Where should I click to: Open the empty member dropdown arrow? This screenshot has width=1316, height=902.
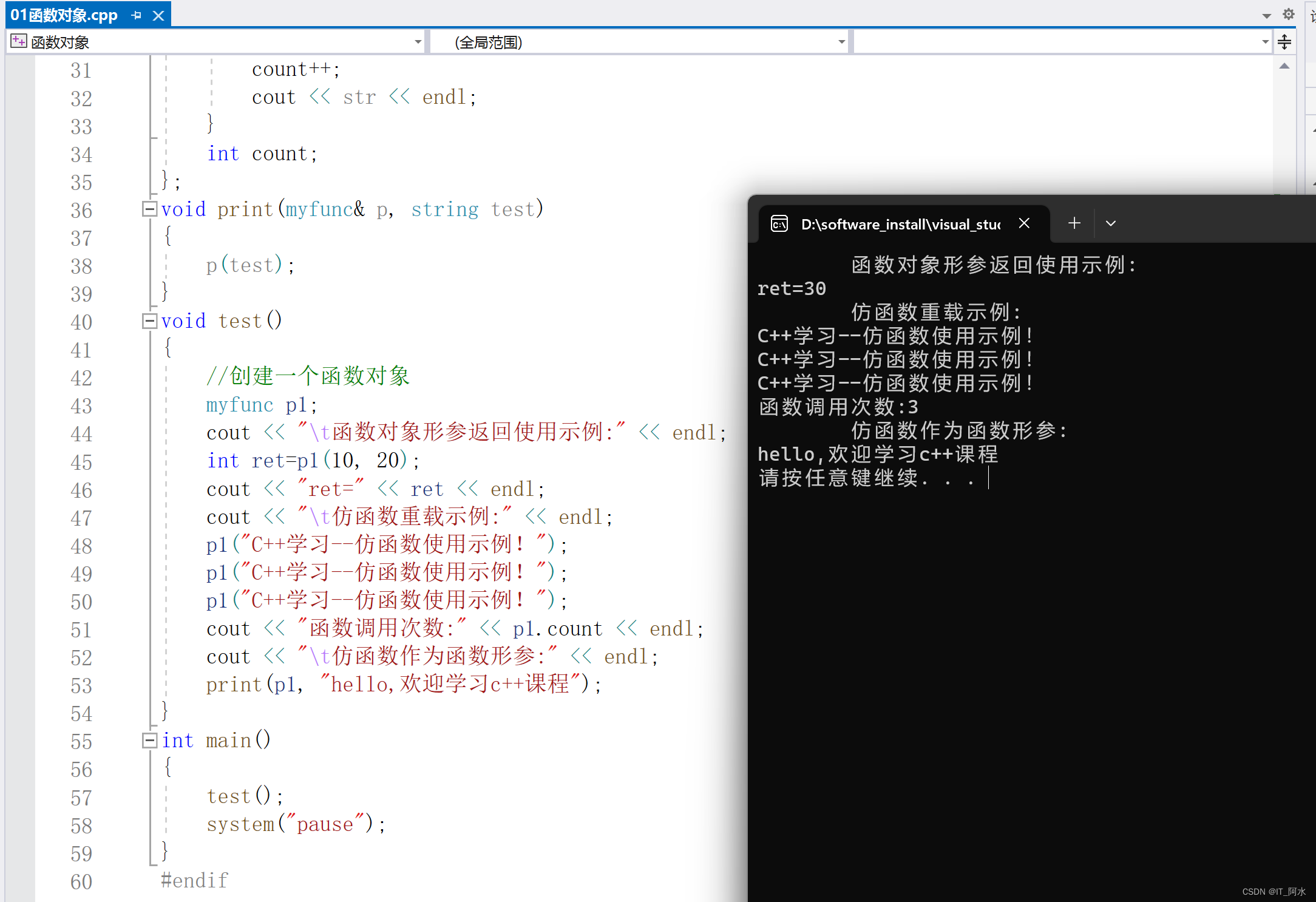click(1265, 42)
